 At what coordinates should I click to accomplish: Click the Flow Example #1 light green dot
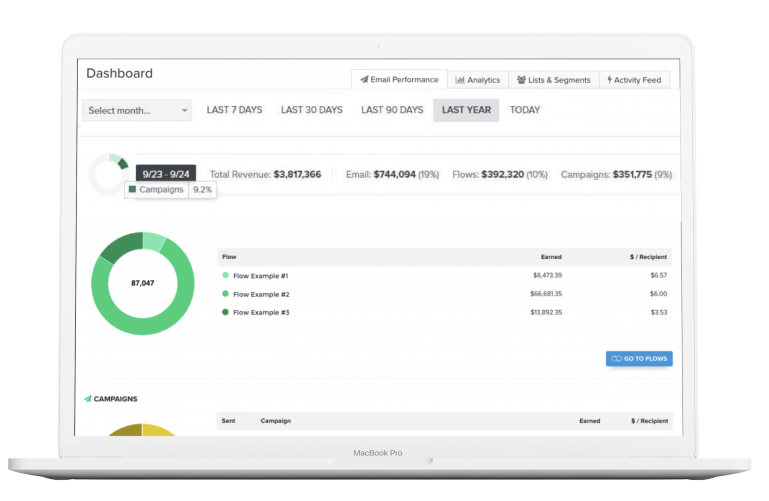click(226, 276)
